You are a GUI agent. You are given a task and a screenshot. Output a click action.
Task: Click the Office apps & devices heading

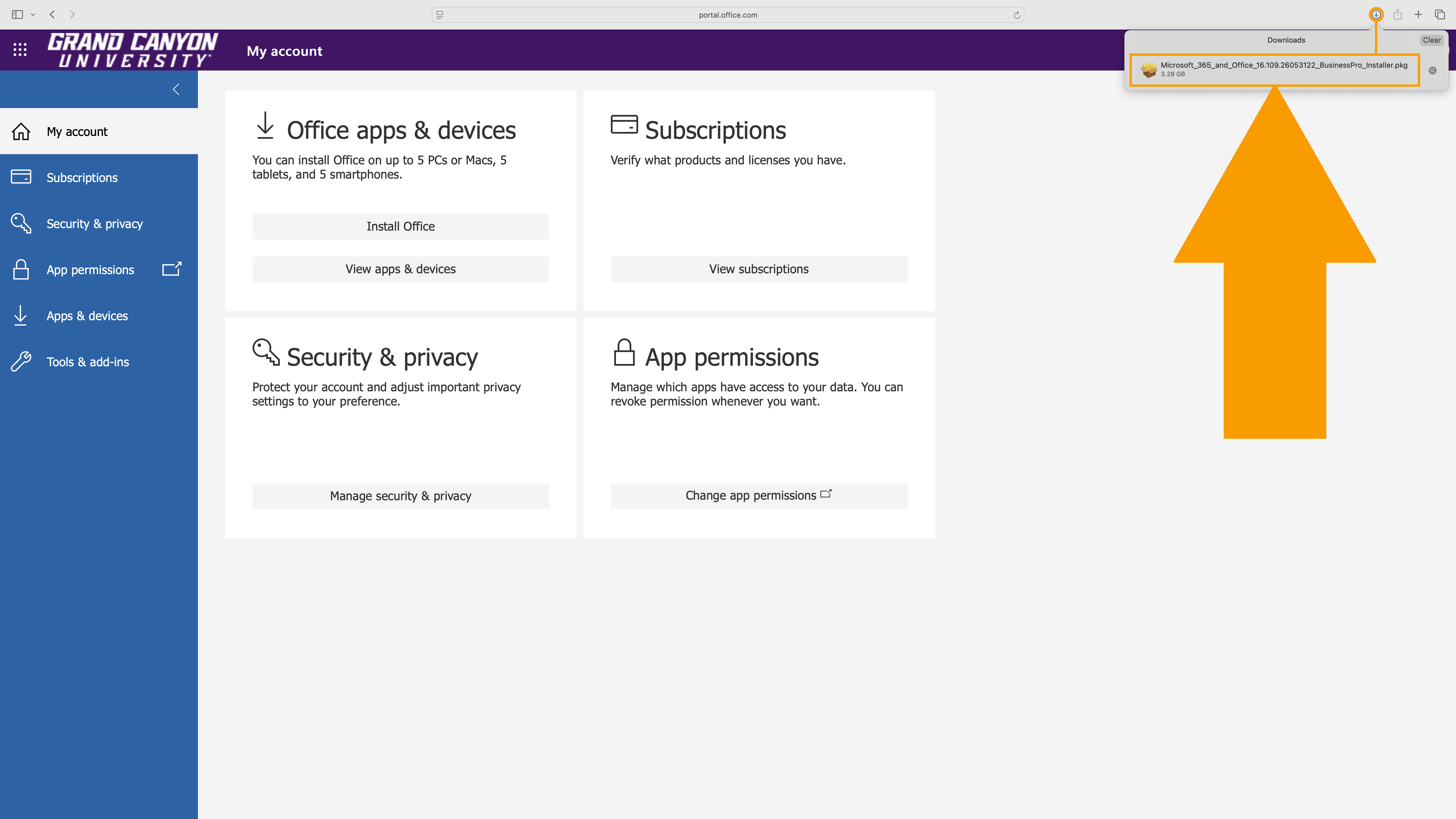(x=401, y=130)
